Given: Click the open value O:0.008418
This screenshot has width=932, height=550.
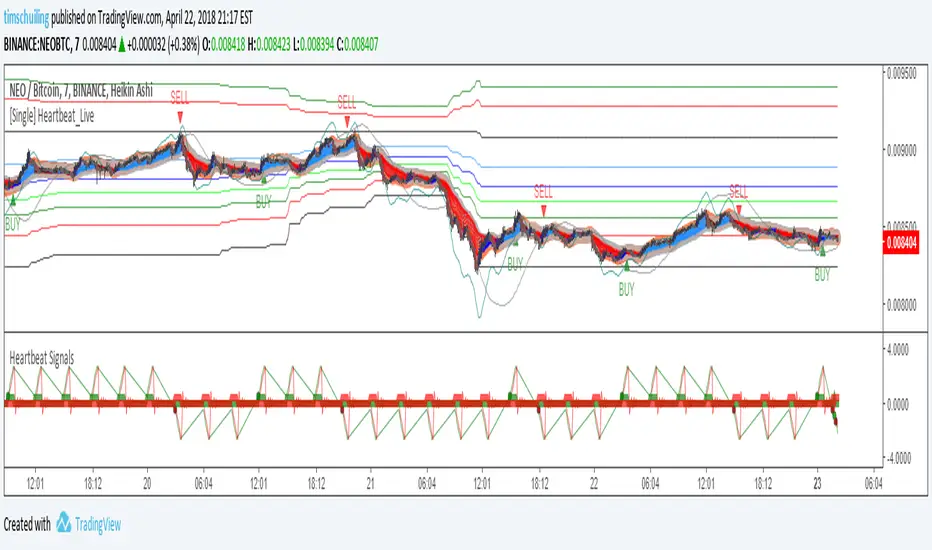Looking at the screenshot, I should [x=223, y=45].
